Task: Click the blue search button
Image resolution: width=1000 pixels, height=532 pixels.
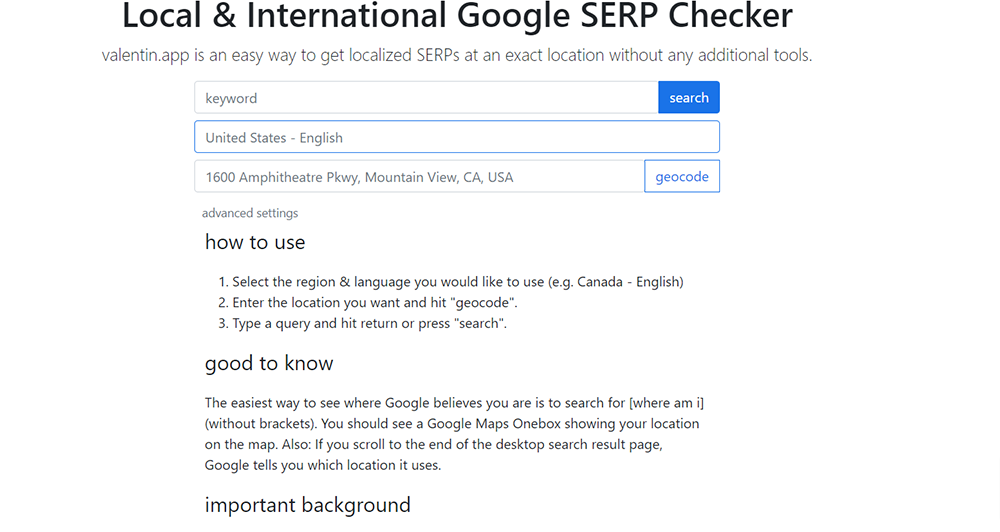Action: point(689,98)
